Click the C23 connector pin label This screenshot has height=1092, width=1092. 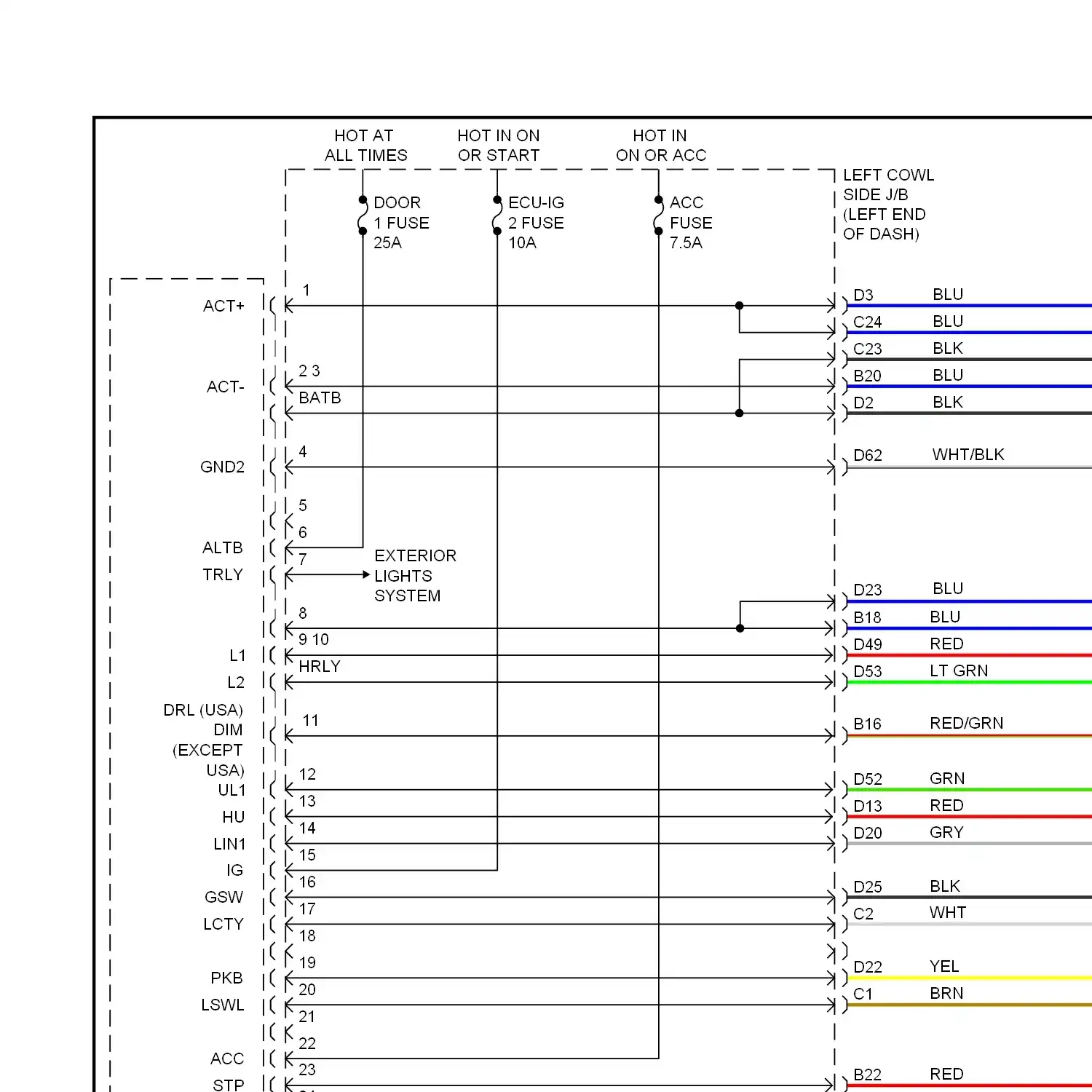coord(868,349)
